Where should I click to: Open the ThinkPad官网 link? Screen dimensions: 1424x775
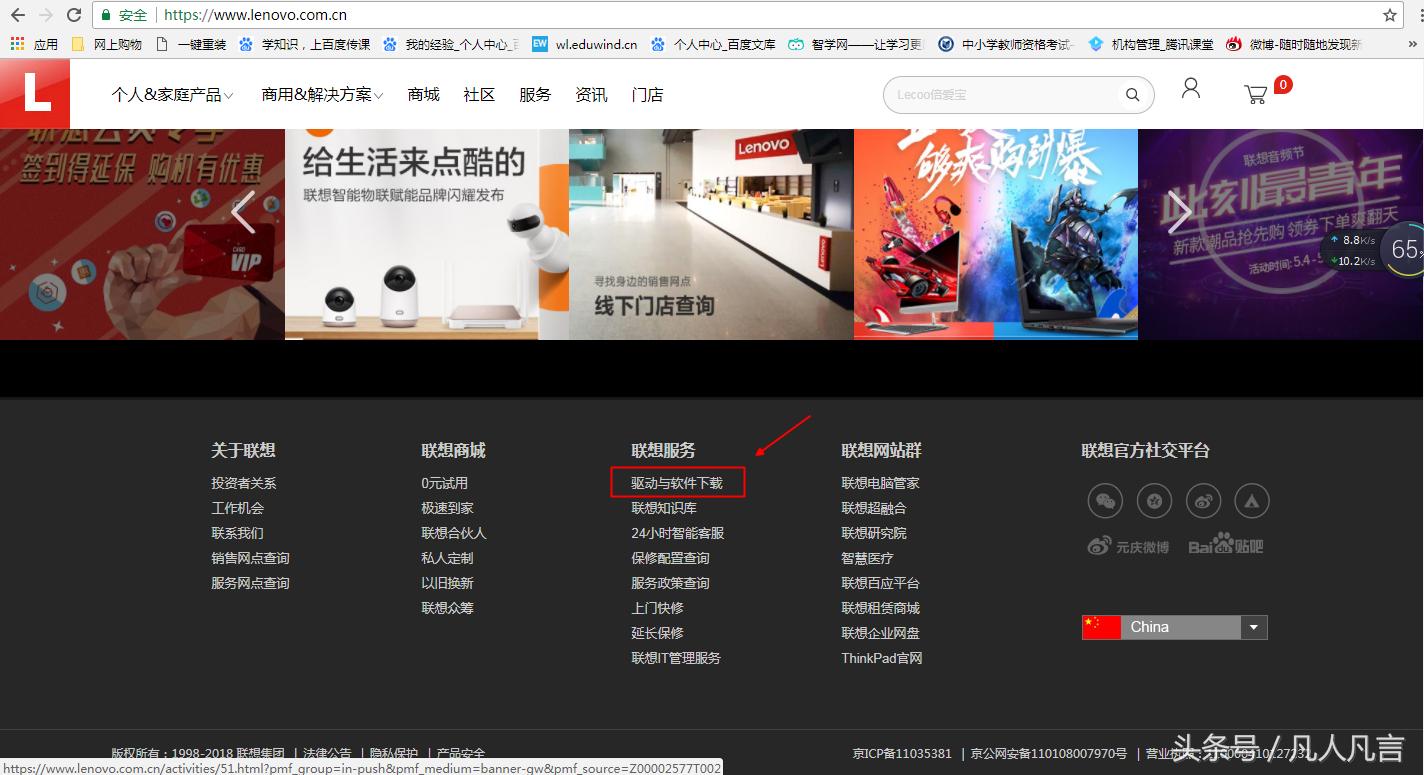tap(881, 658)
